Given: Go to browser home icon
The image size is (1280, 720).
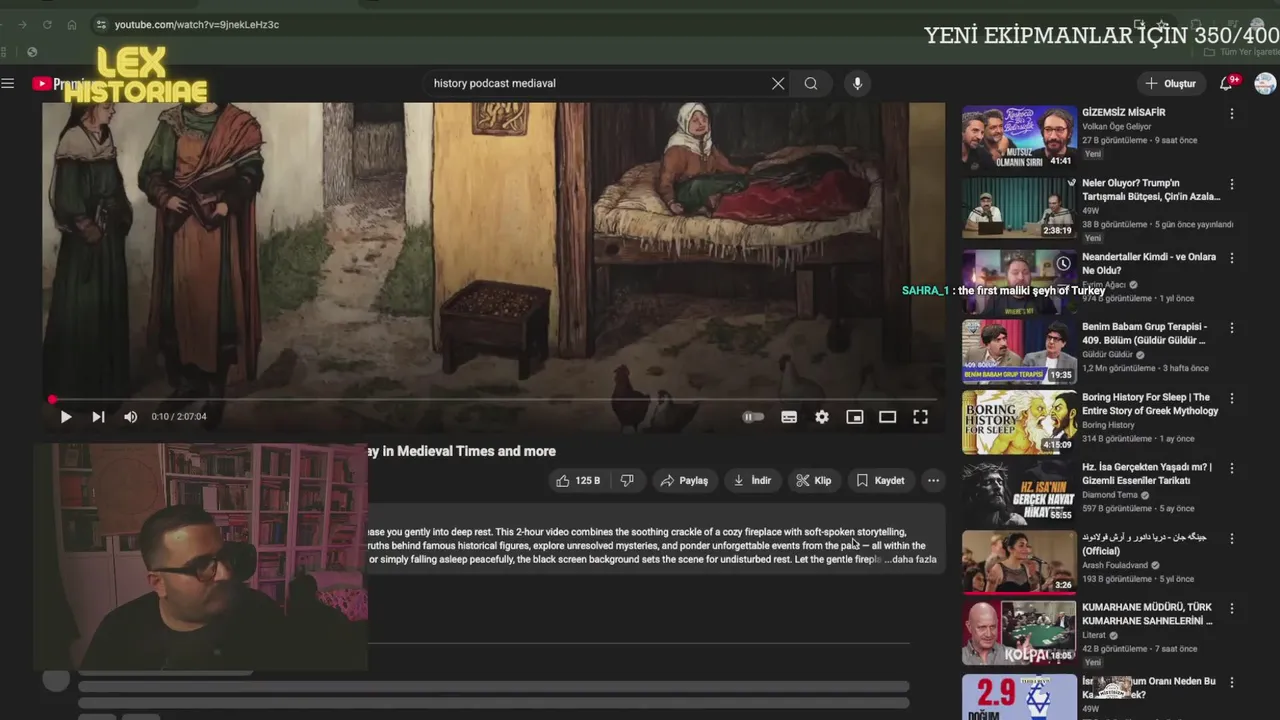Looking at the screenshot, I should 72,24.
